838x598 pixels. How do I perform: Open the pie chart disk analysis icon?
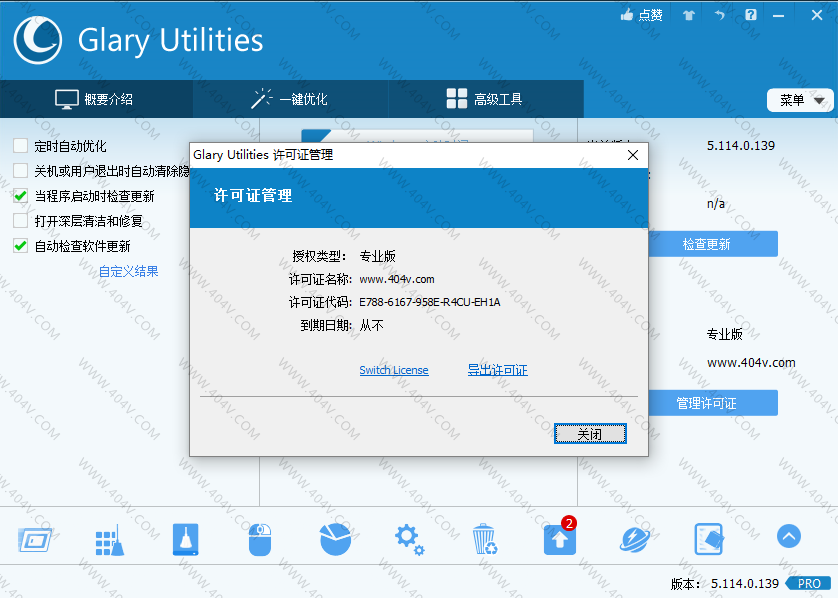pyautogui.click(x=334, y=539)
